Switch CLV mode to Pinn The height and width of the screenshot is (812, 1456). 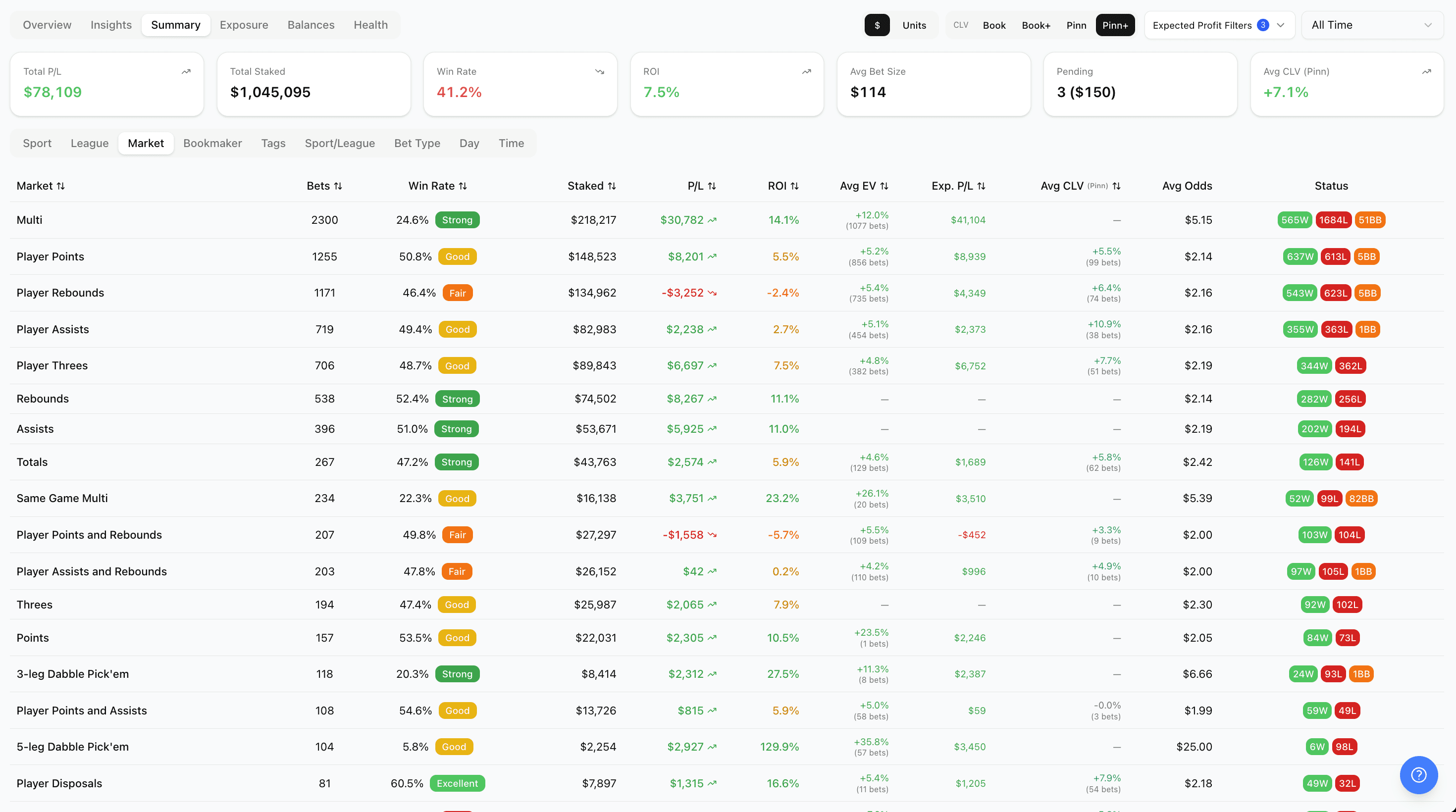pyautogui.click(x=1076, y=25)
